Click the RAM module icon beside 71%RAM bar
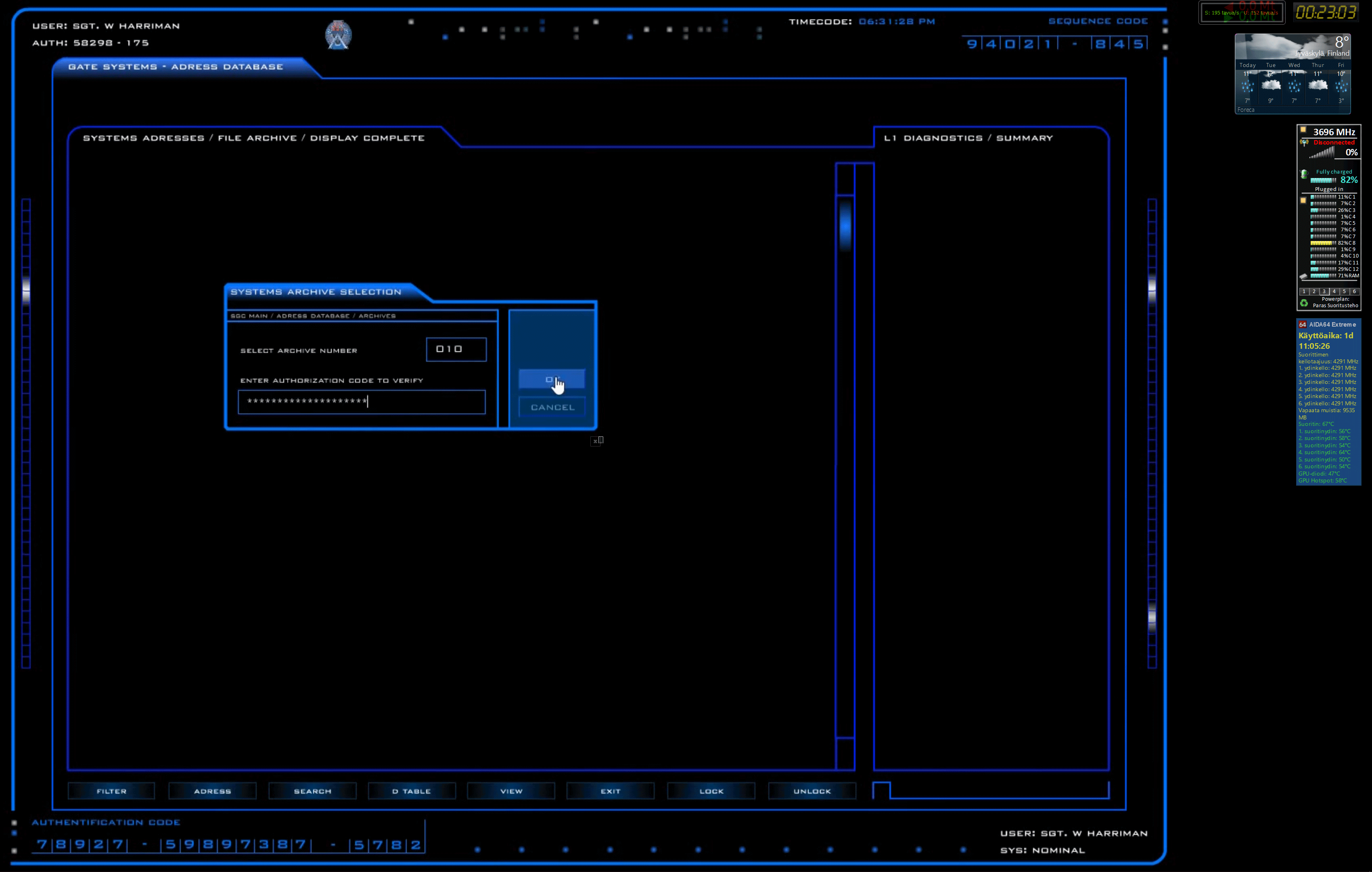Screen dimensions: 1372x872 pyautogui.click(x=1304, y=276)
